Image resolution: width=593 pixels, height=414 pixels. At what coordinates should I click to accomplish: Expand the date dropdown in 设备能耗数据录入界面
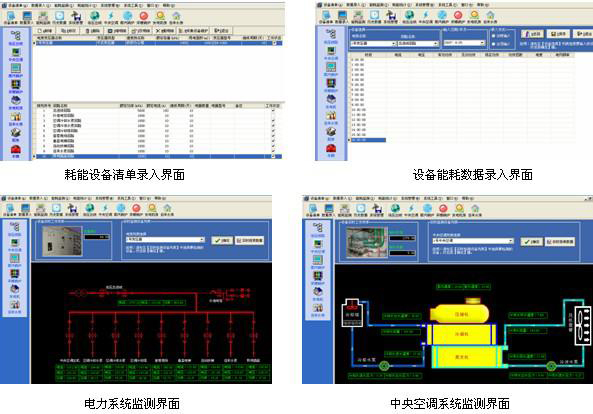click(464, 43)
